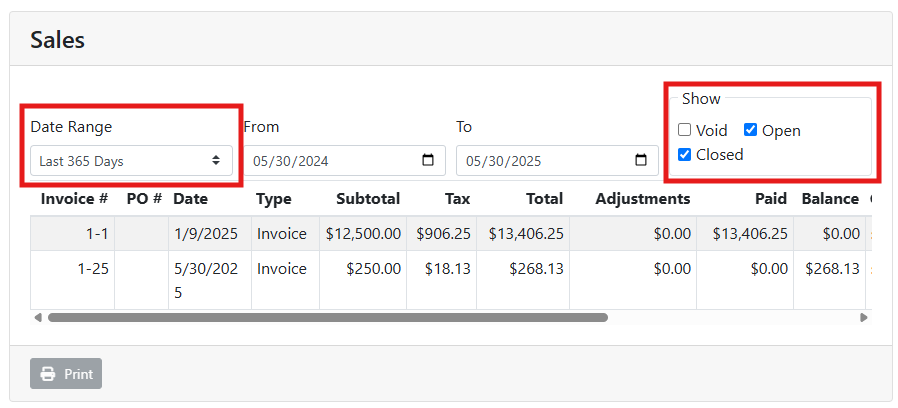This screenshot has height=408, width=898.
Task: Click the Sales panel heading
Action: [x=57, y=40]
